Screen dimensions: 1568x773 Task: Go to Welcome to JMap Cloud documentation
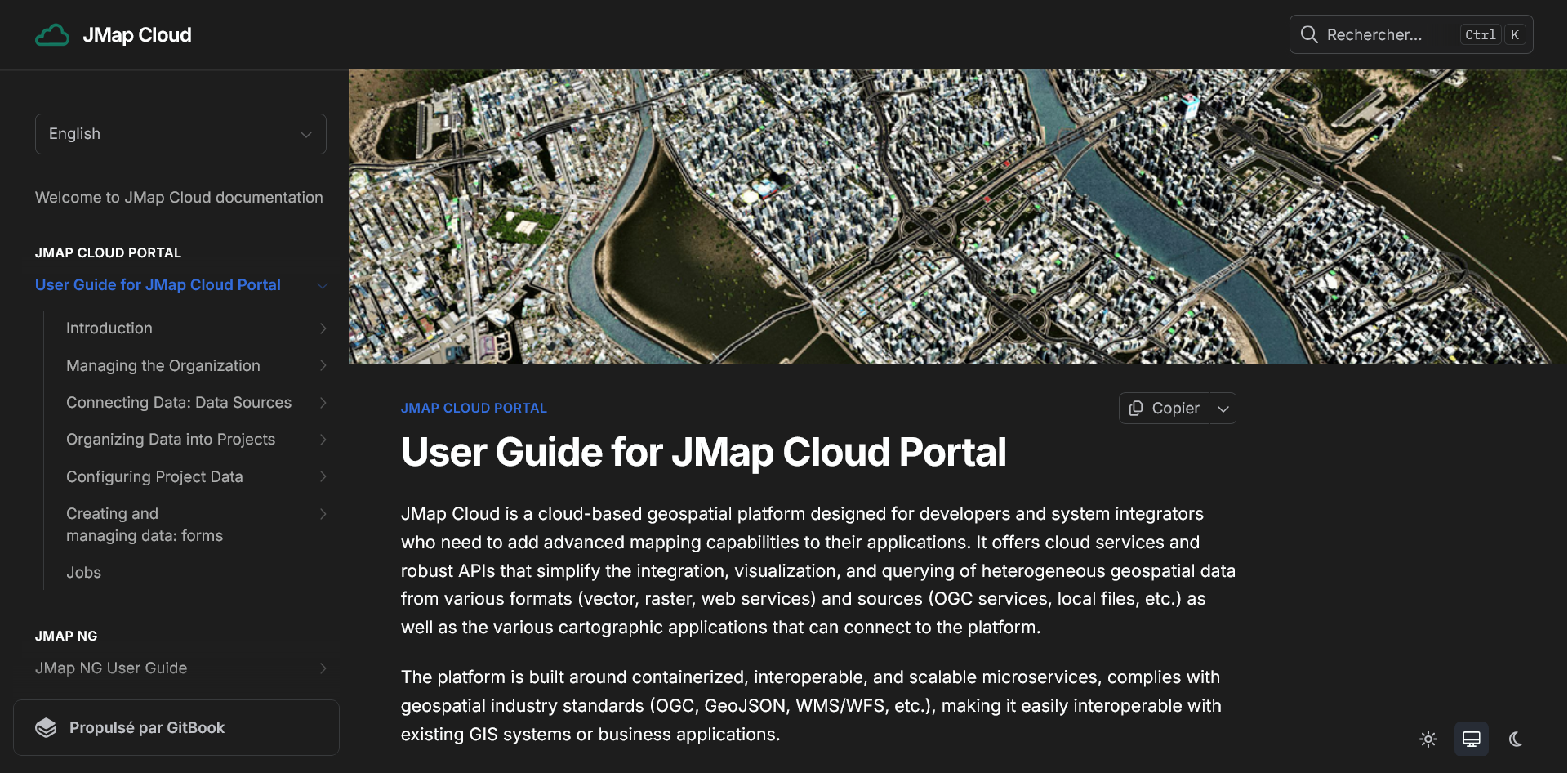pos(179,198)
